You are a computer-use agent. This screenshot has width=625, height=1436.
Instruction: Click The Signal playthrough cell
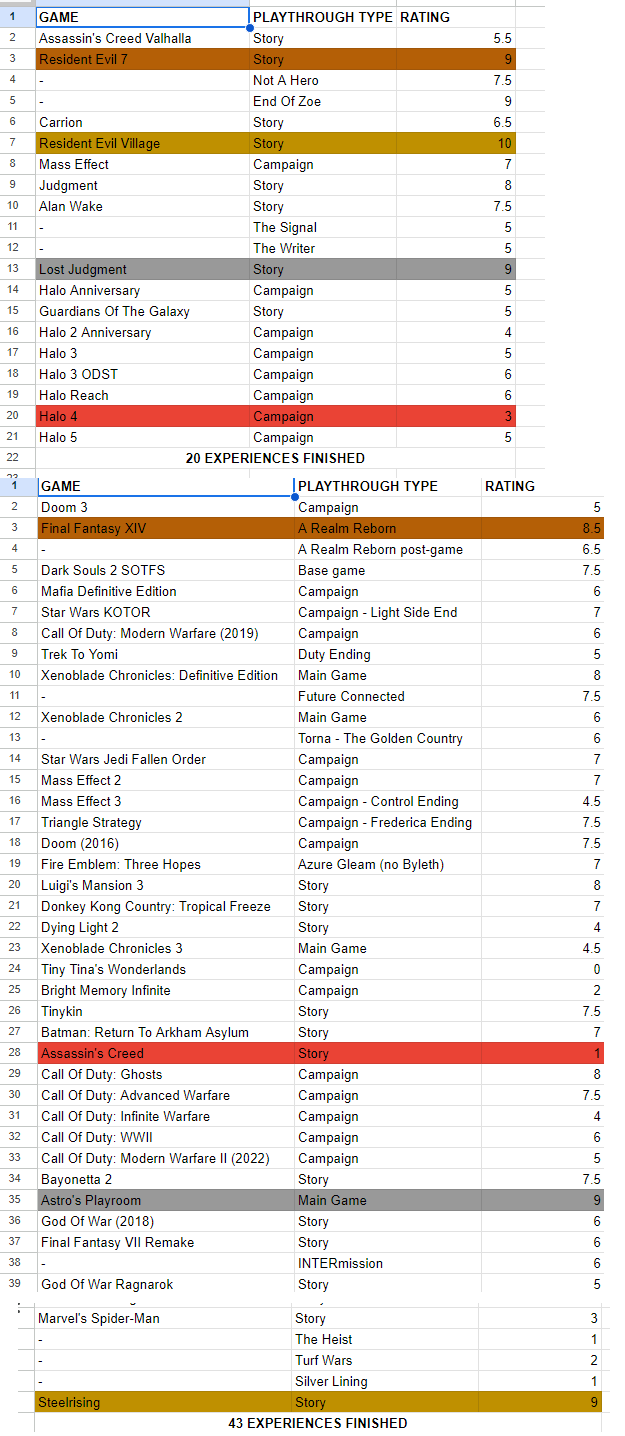323,227
